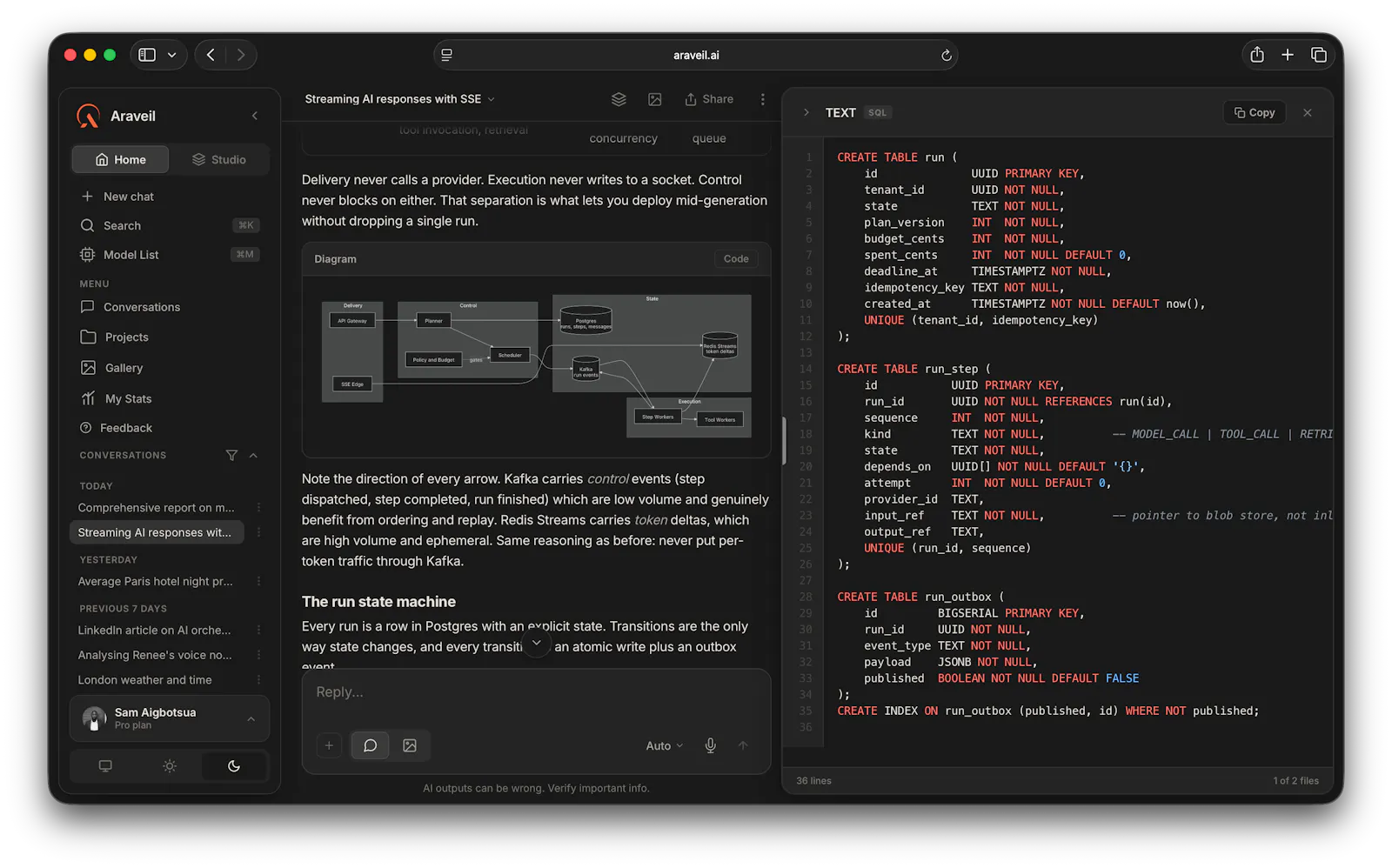Open the Auto model selector dropdown
Screen dimensions: 1392x868
pyautogui.click(x=665, y=745)
